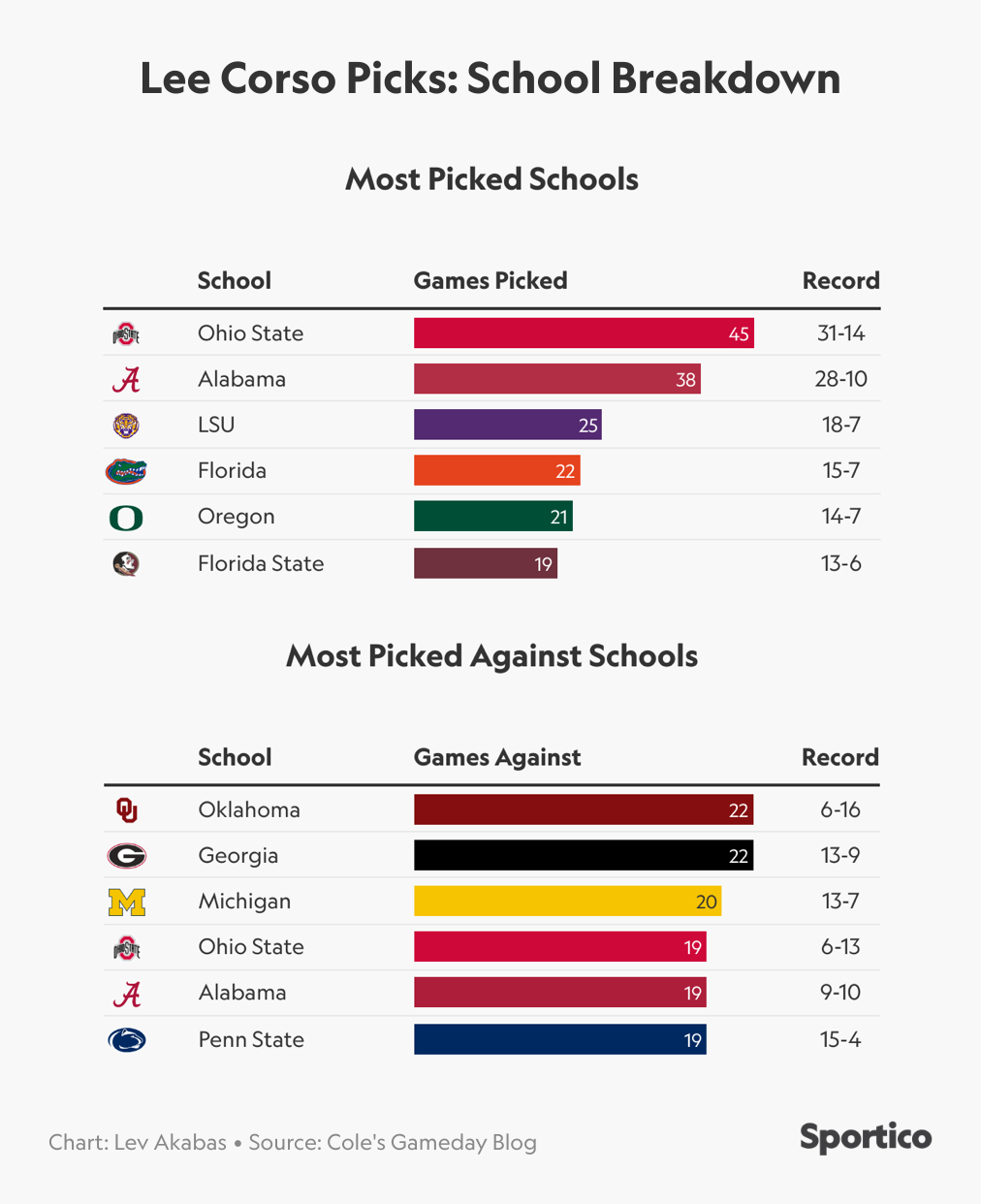The image size is (981, 1204).
Task: Click the Sportico brand logo
Action: 865,1137
